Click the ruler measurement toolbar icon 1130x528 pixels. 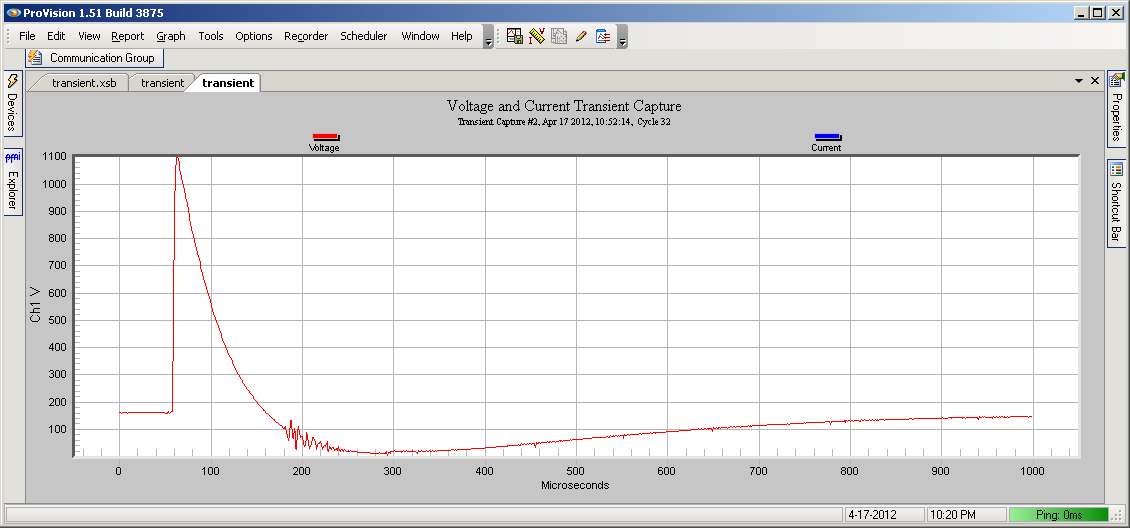tap(537, 36)
